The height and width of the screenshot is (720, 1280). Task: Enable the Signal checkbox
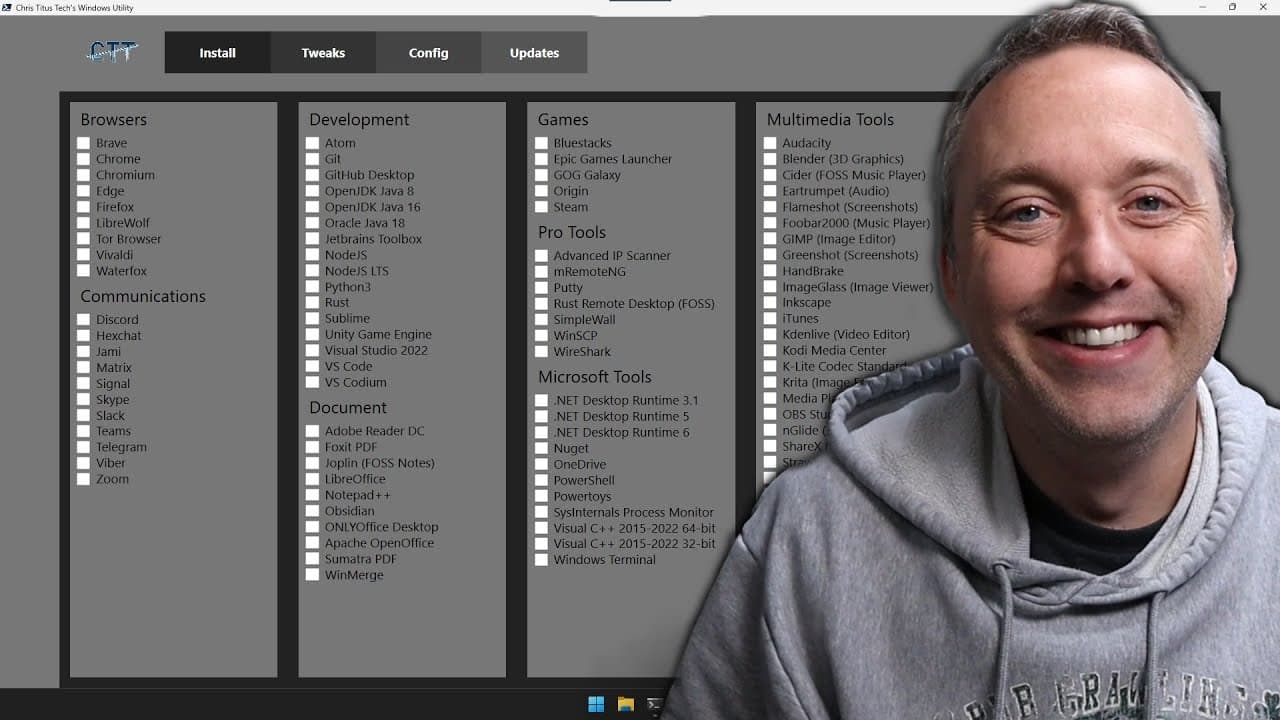point(84,384)
